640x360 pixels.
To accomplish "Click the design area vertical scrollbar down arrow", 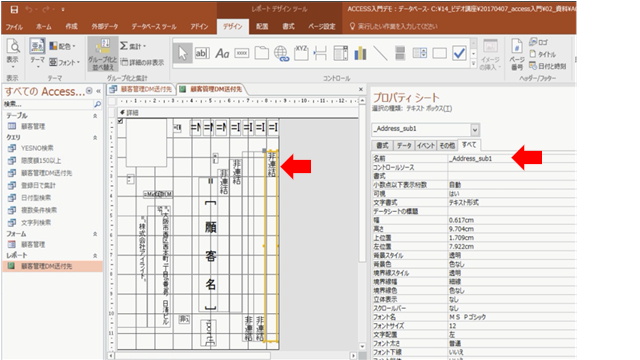I will click(362, 347).
